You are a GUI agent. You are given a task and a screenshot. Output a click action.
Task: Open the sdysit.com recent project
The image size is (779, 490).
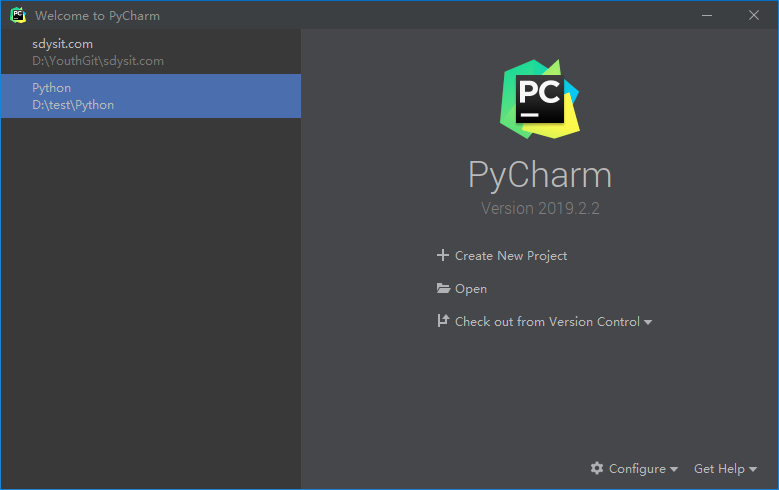pyautogui.click(x=151, y=52)
